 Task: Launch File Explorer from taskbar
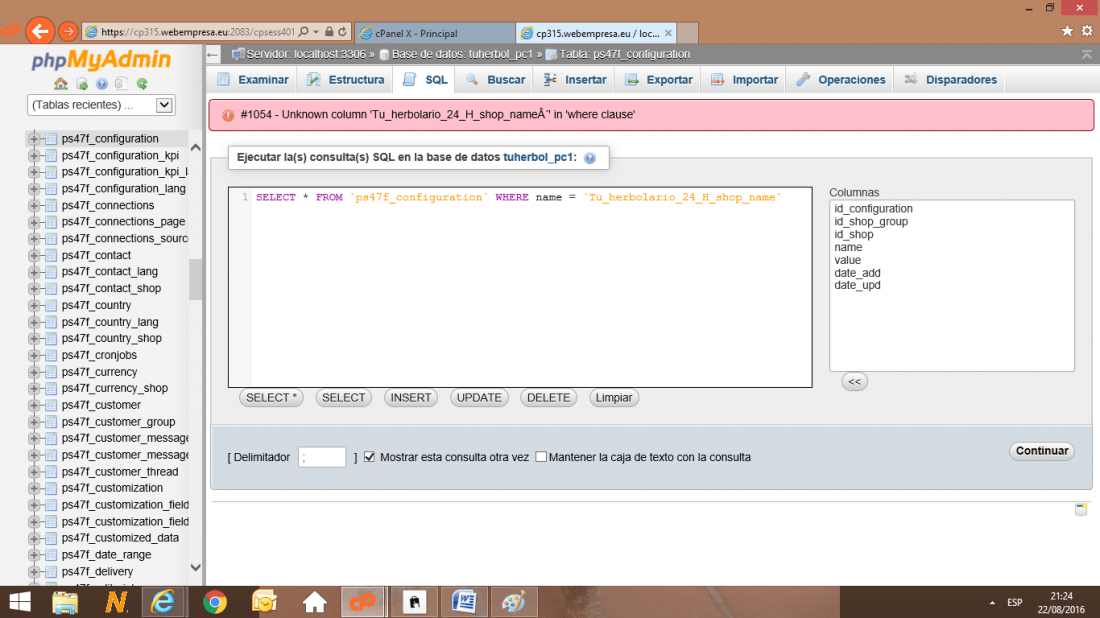pyautogui.click(x=65, y=602)
